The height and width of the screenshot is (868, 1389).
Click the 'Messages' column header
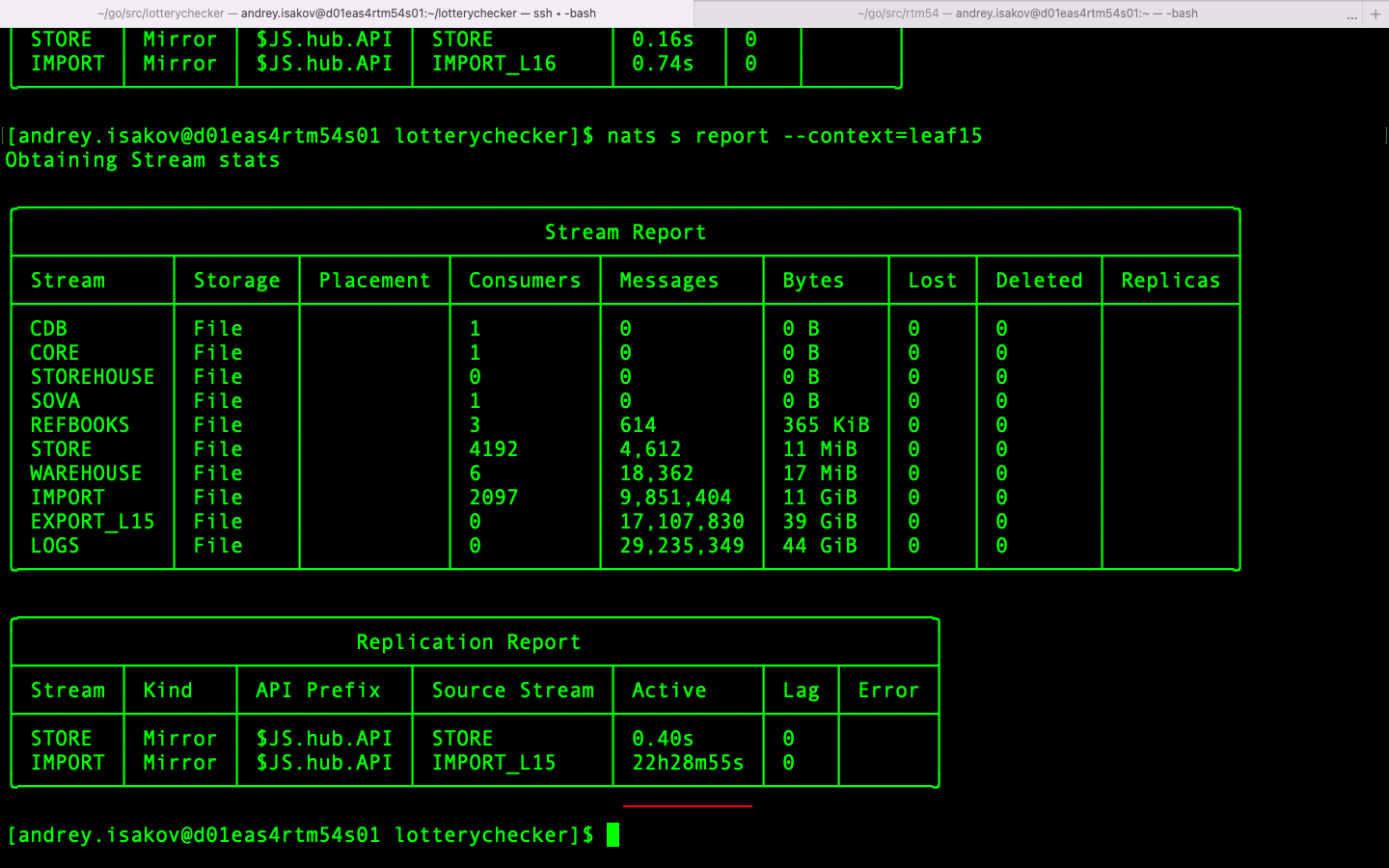(x=669, y=281)
